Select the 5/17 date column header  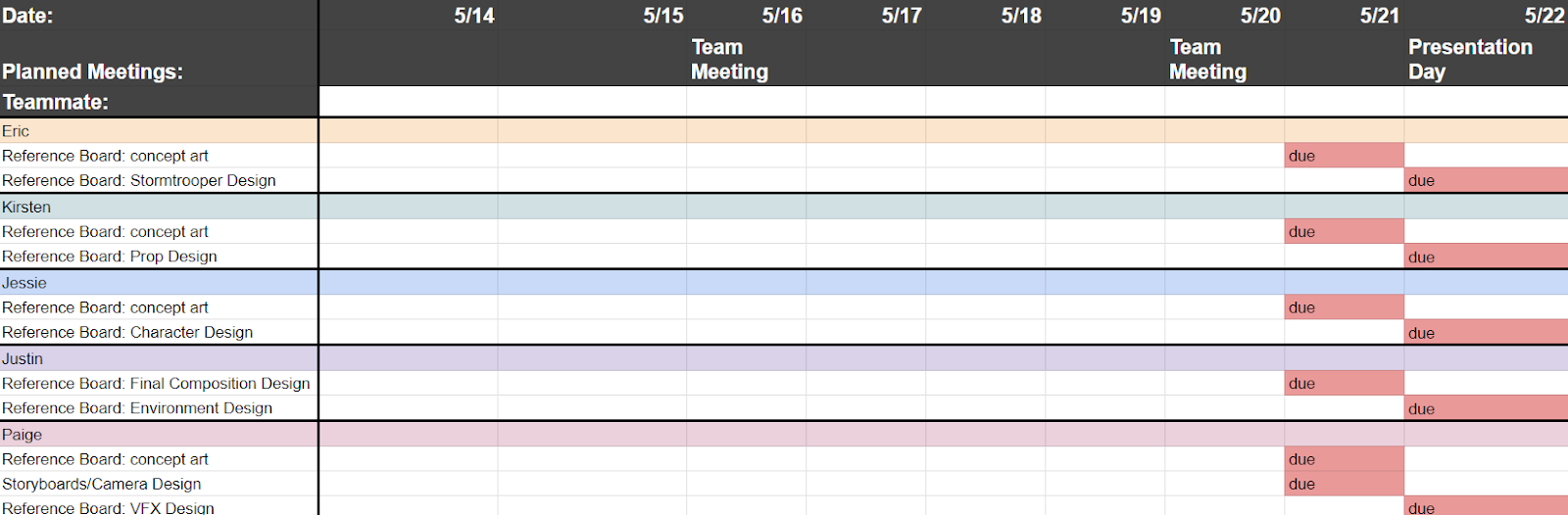click(901, 16)
